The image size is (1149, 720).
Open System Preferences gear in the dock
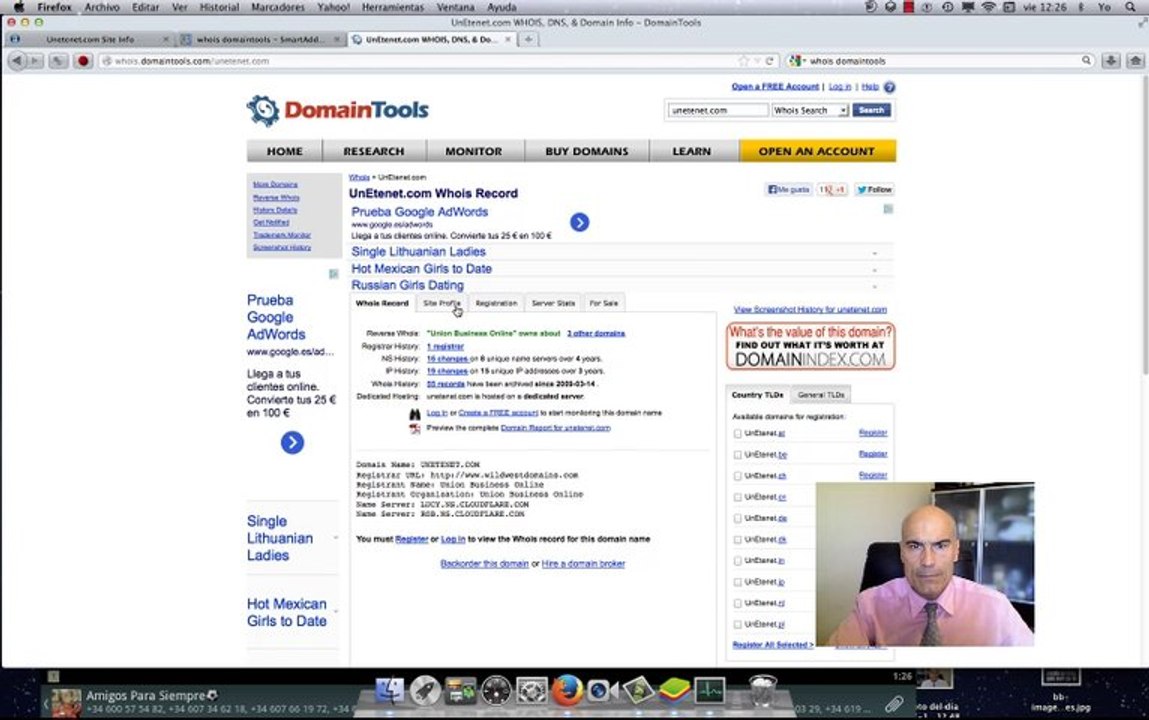coord(532,690)
